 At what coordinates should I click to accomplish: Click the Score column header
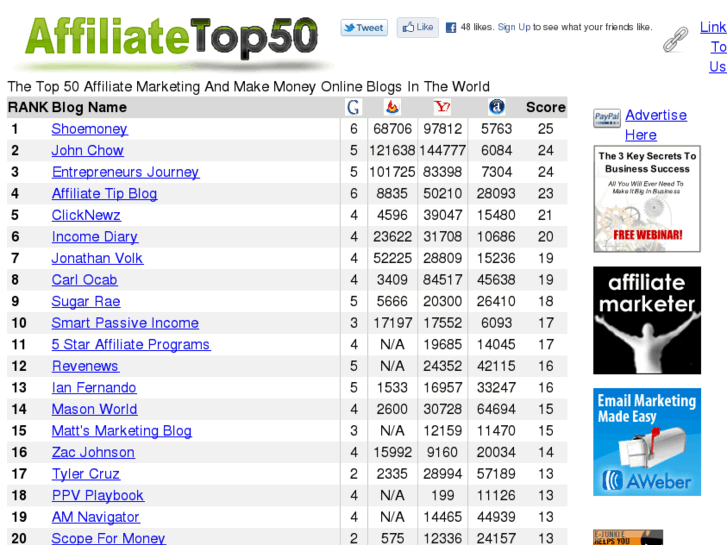tap(546, 107)
